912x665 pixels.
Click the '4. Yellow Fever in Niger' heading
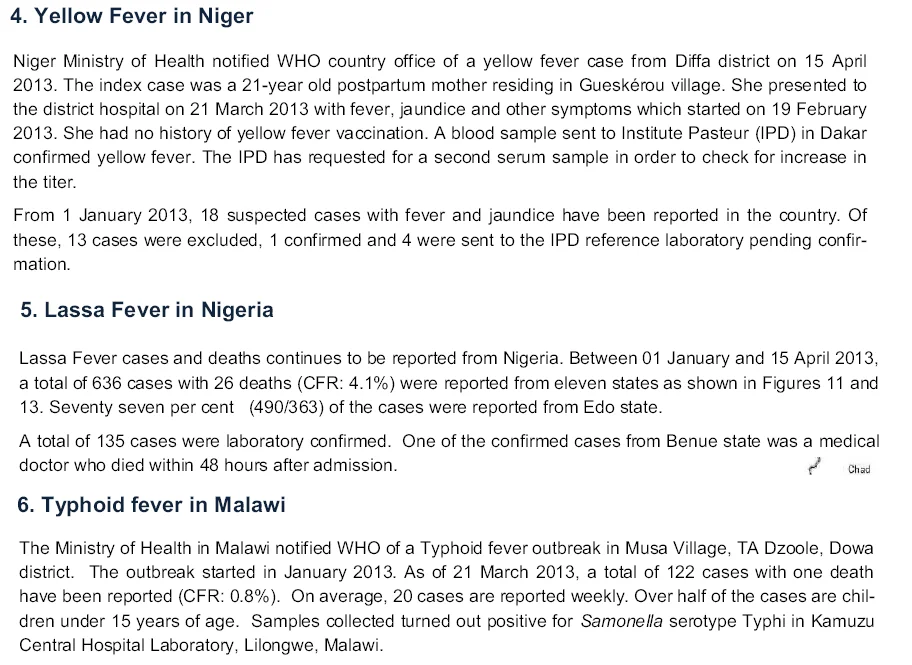131,16
